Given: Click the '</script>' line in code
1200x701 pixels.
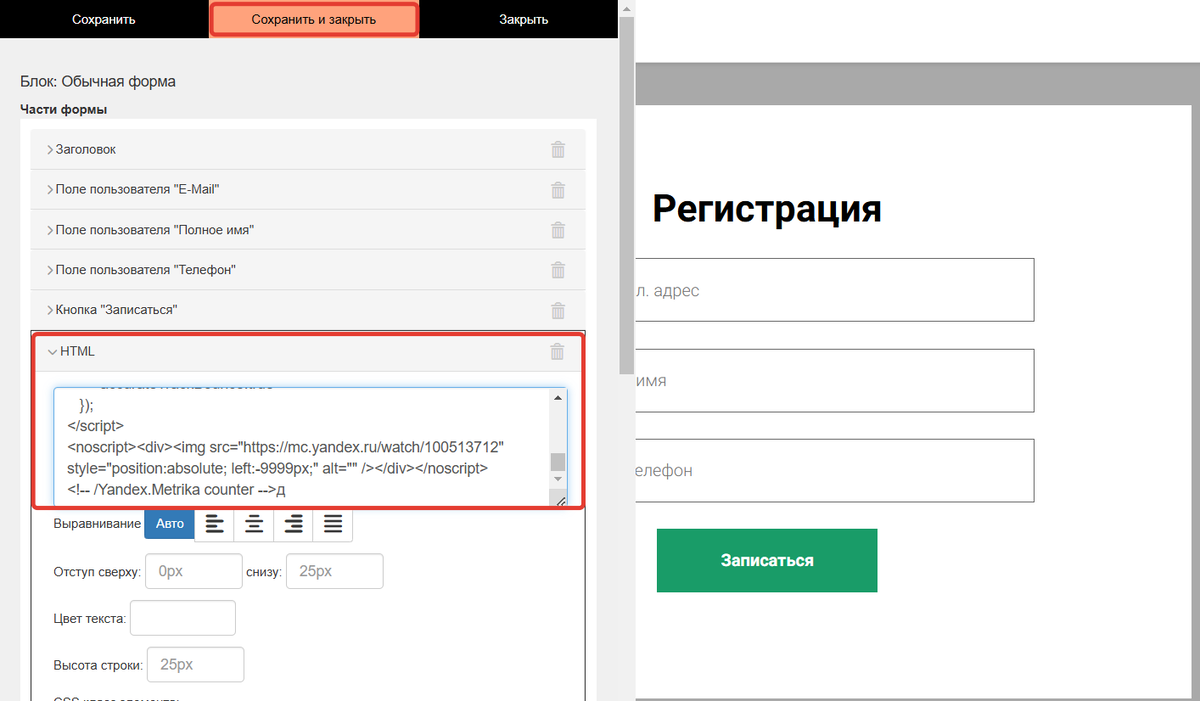Looking at the screenshot, I should [96, 426].
